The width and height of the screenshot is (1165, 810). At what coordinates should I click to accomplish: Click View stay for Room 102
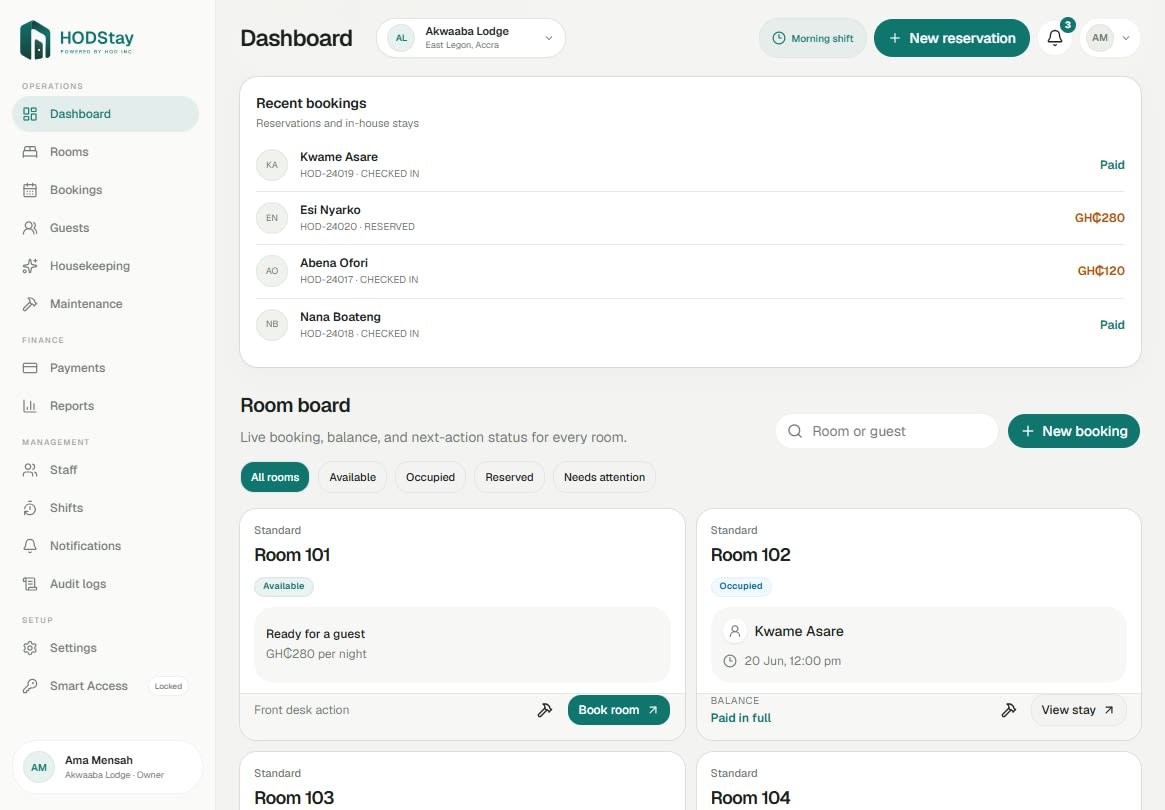click(x=1078, y=710)
